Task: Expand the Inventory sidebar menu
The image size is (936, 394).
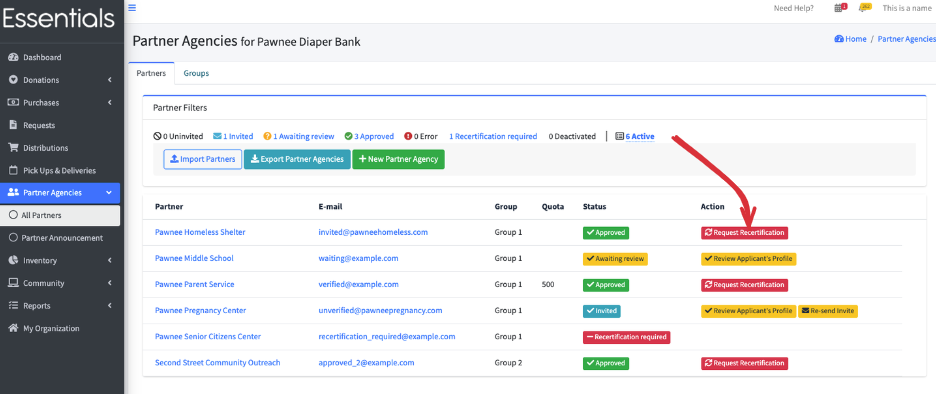Action: (x=60, y=260)
